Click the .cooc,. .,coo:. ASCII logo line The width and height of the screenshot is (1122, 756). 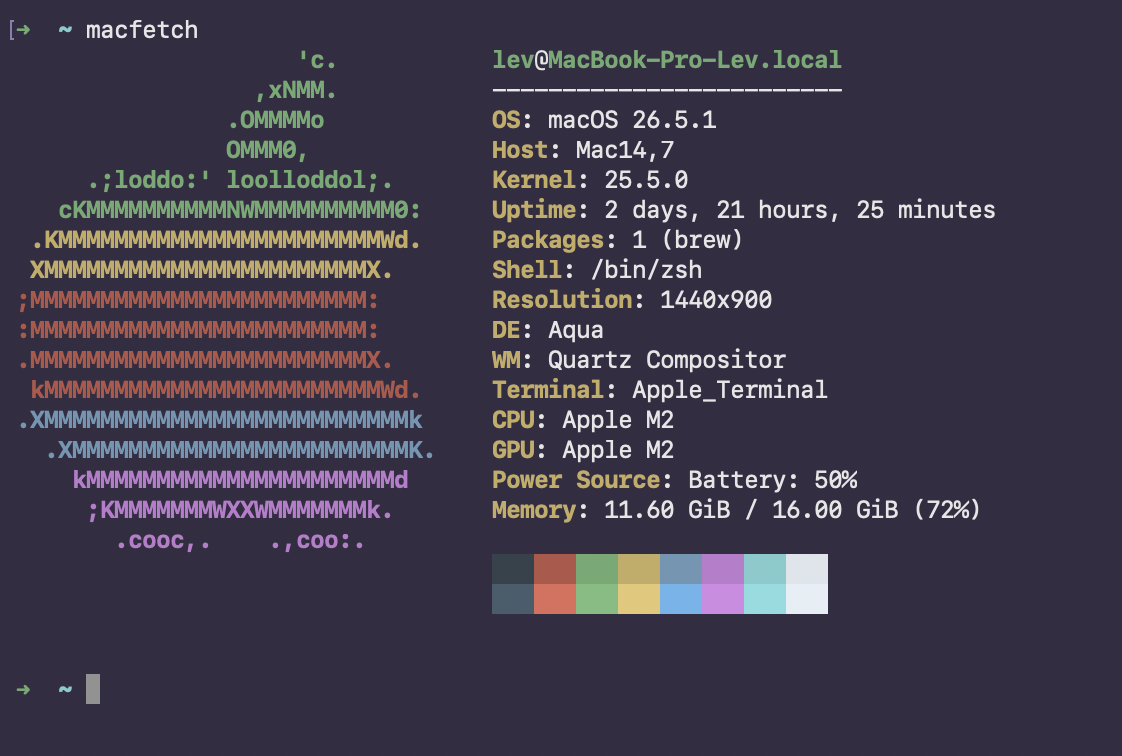click(x=240, y=541)
